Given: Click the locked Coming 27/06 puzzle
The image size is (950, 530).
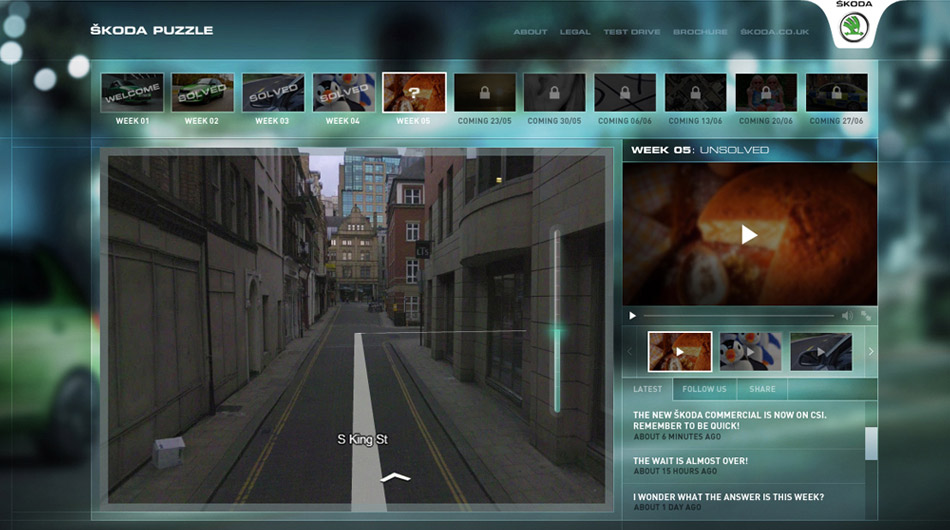Looking at the screenshot, I should 837,93.
